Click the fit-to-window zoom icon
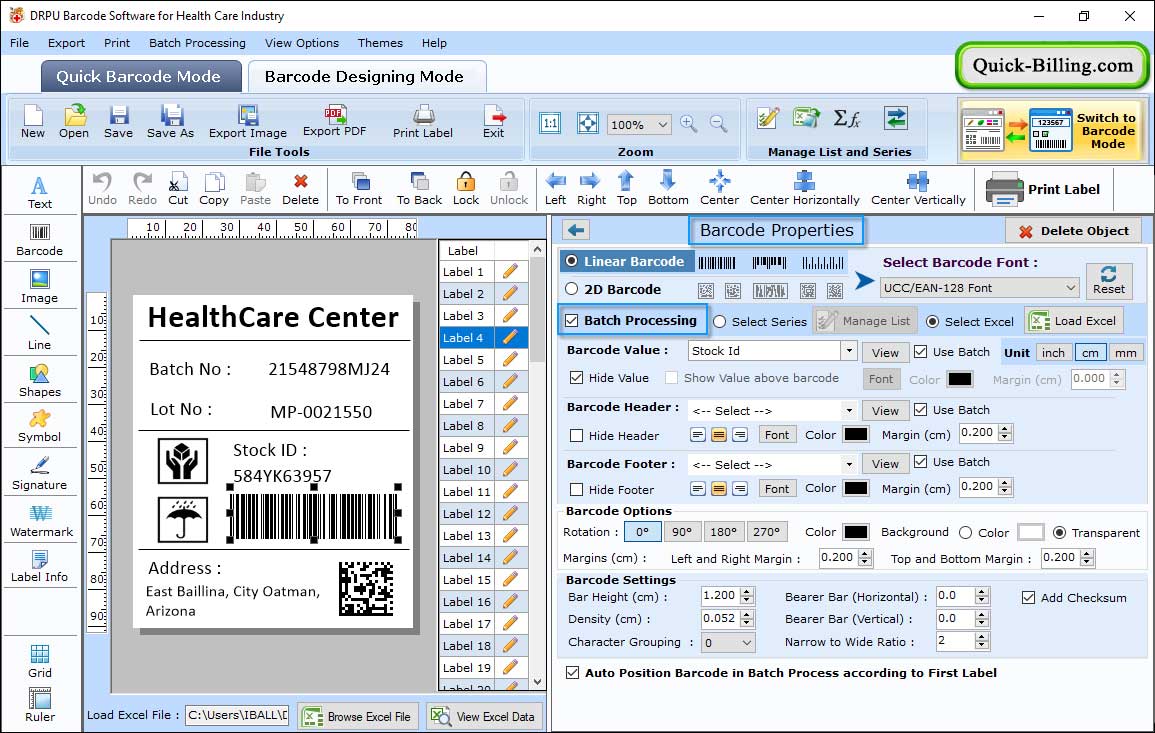 pos(588,123)
